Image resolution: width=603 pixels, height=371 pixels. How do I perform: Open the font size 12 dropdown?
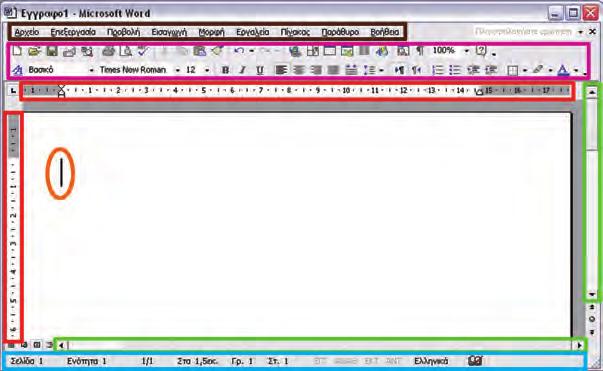coord(207,70)
